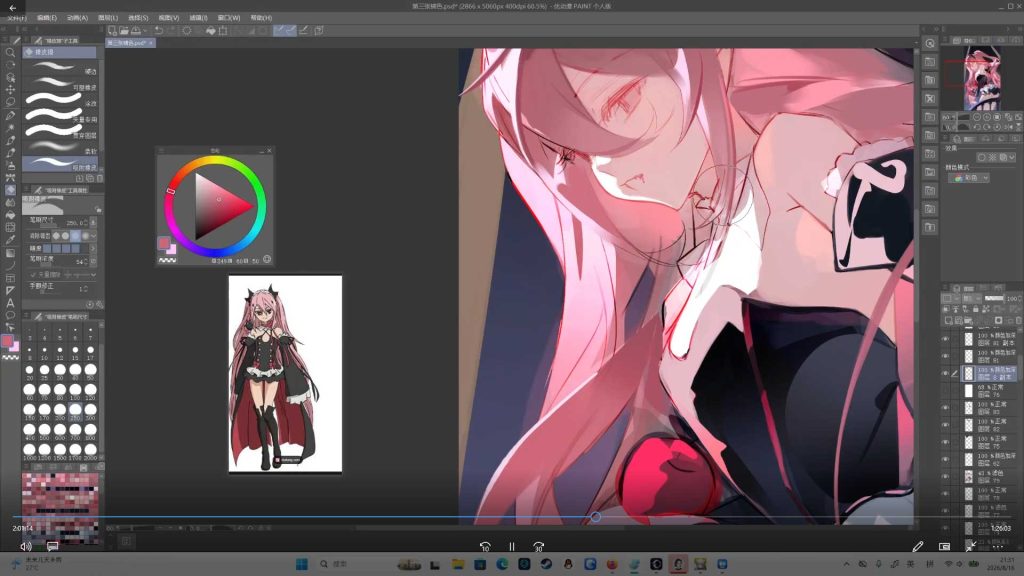Open the 图层(L) menu
Image resolution: width=1024 pixels, height=576 pixels.
[x=108, y=18]
